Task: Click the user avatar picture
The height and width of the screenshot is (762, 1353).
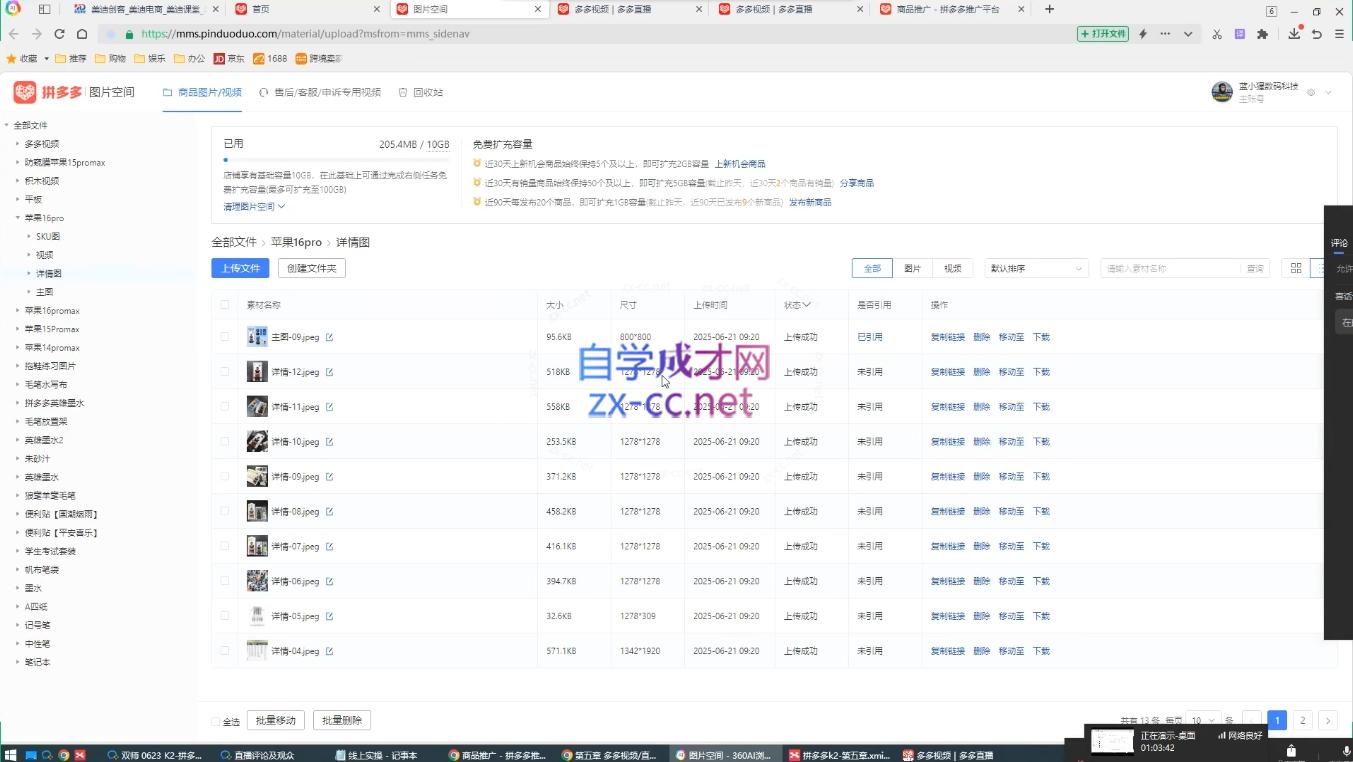Action: point(1222,92)
